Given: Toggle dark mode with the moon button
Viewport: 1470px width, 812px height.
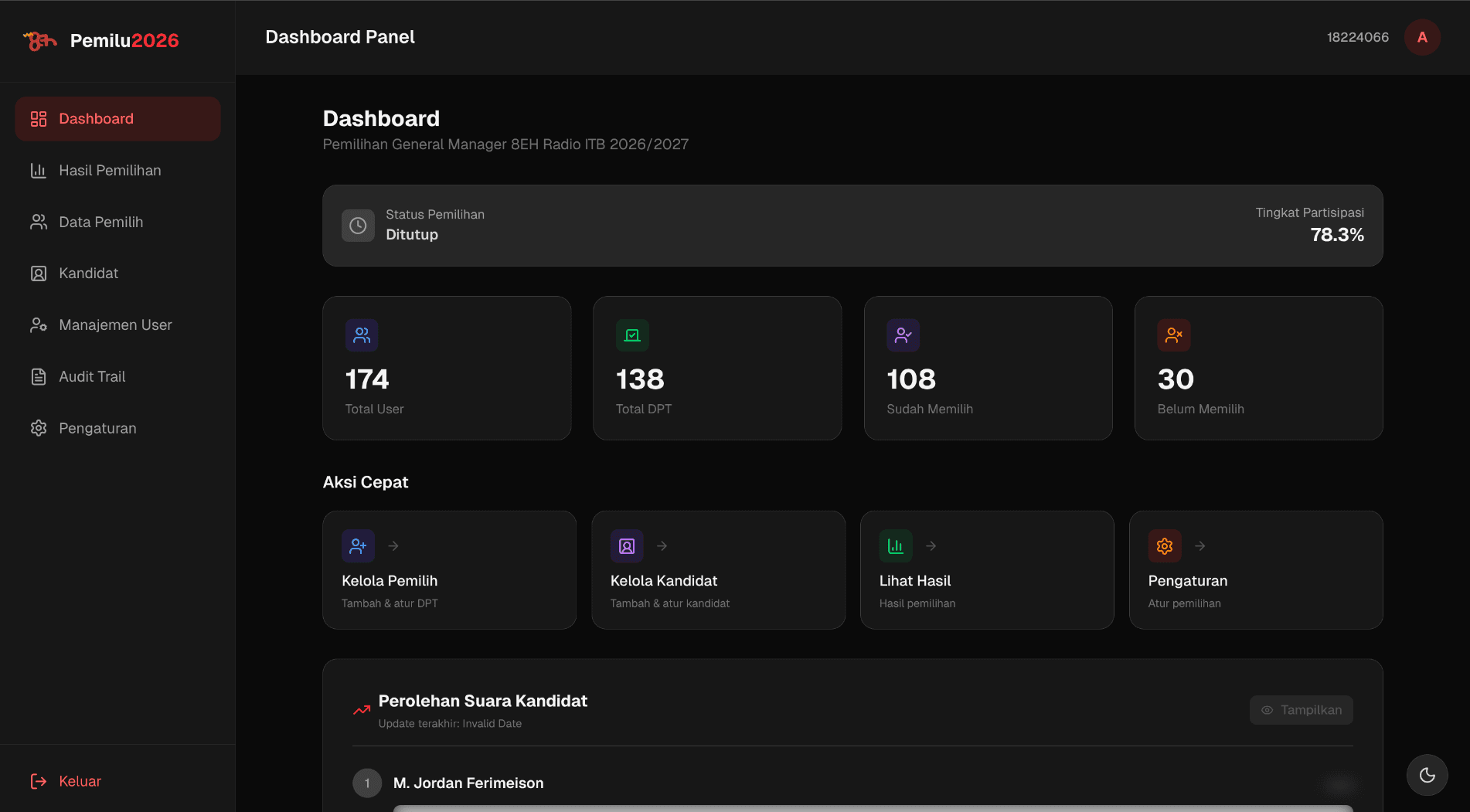Looking at the screenshot, I should tap(1427, 775).
